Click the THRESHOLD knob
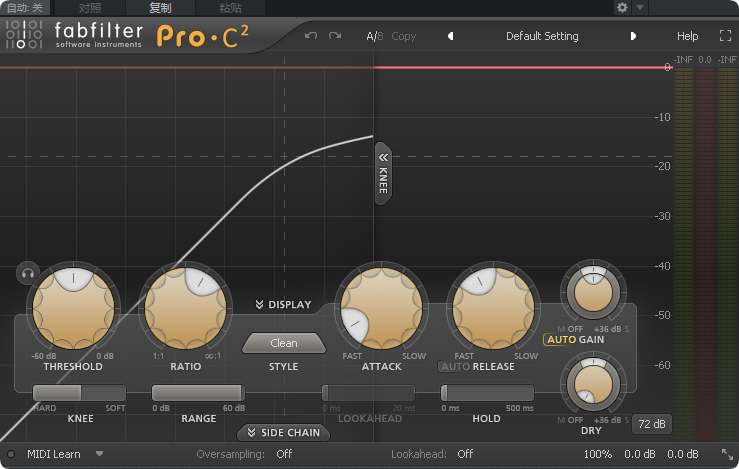Screen dimensions: 739x469 point(74,308)
